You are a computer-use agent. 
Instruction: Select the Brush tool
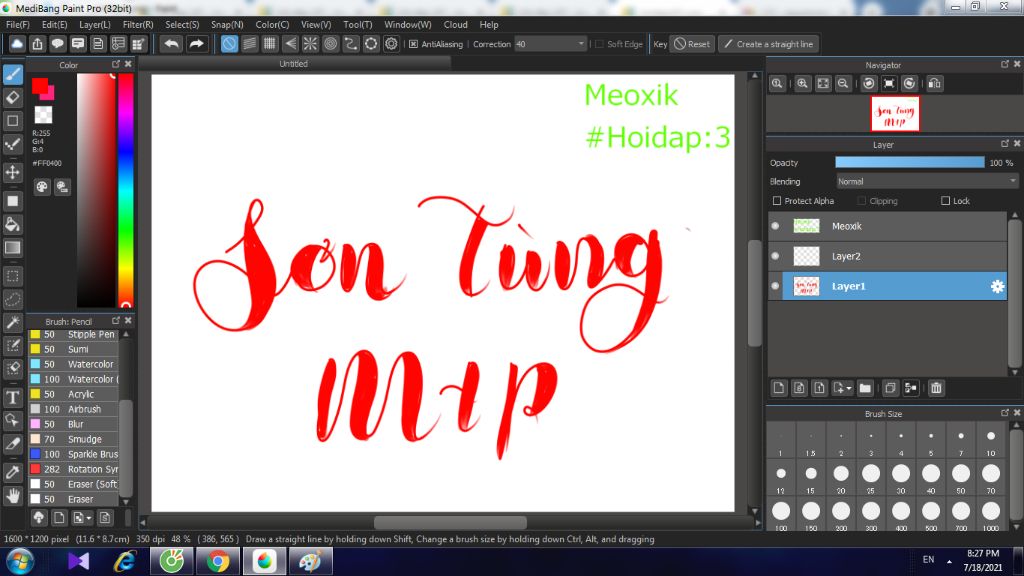(x=12, y=74)
